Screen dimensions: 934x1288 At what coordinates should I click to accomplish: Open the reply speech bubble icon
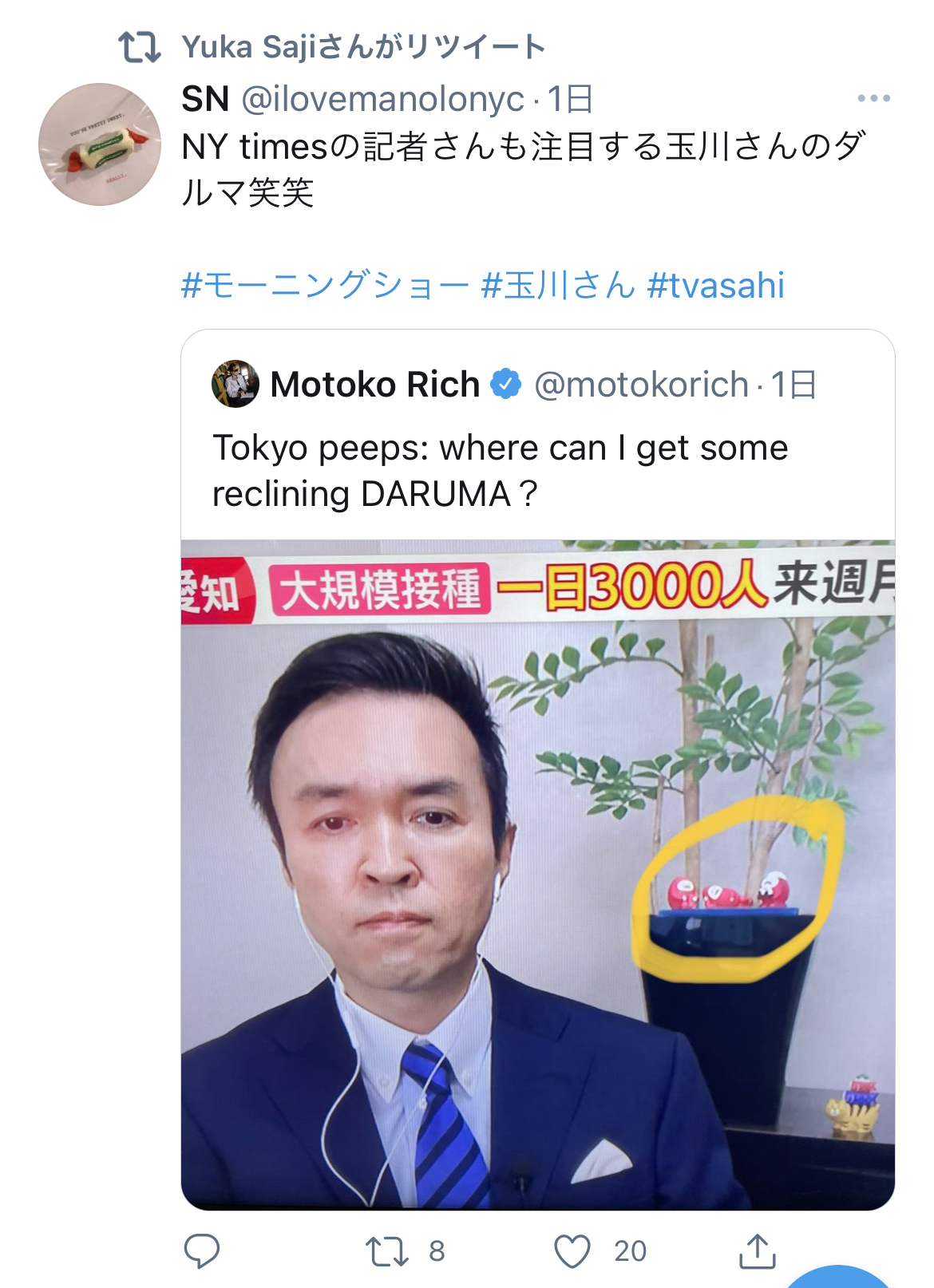(201, 1250)
